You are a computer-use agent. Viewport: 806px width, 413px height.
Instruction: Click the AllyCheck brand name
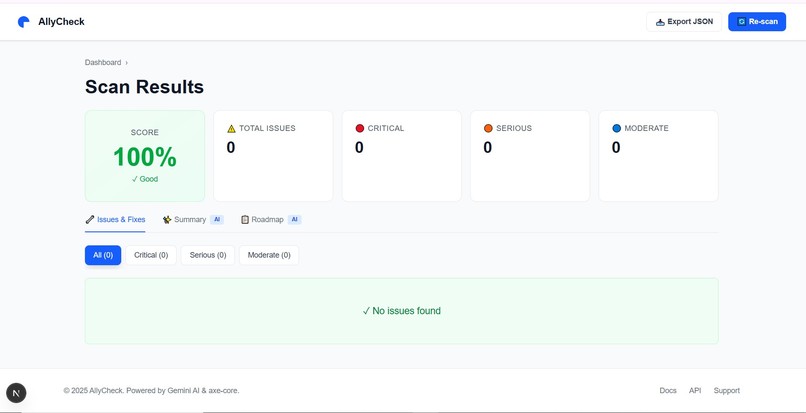(x=61, y=22)
